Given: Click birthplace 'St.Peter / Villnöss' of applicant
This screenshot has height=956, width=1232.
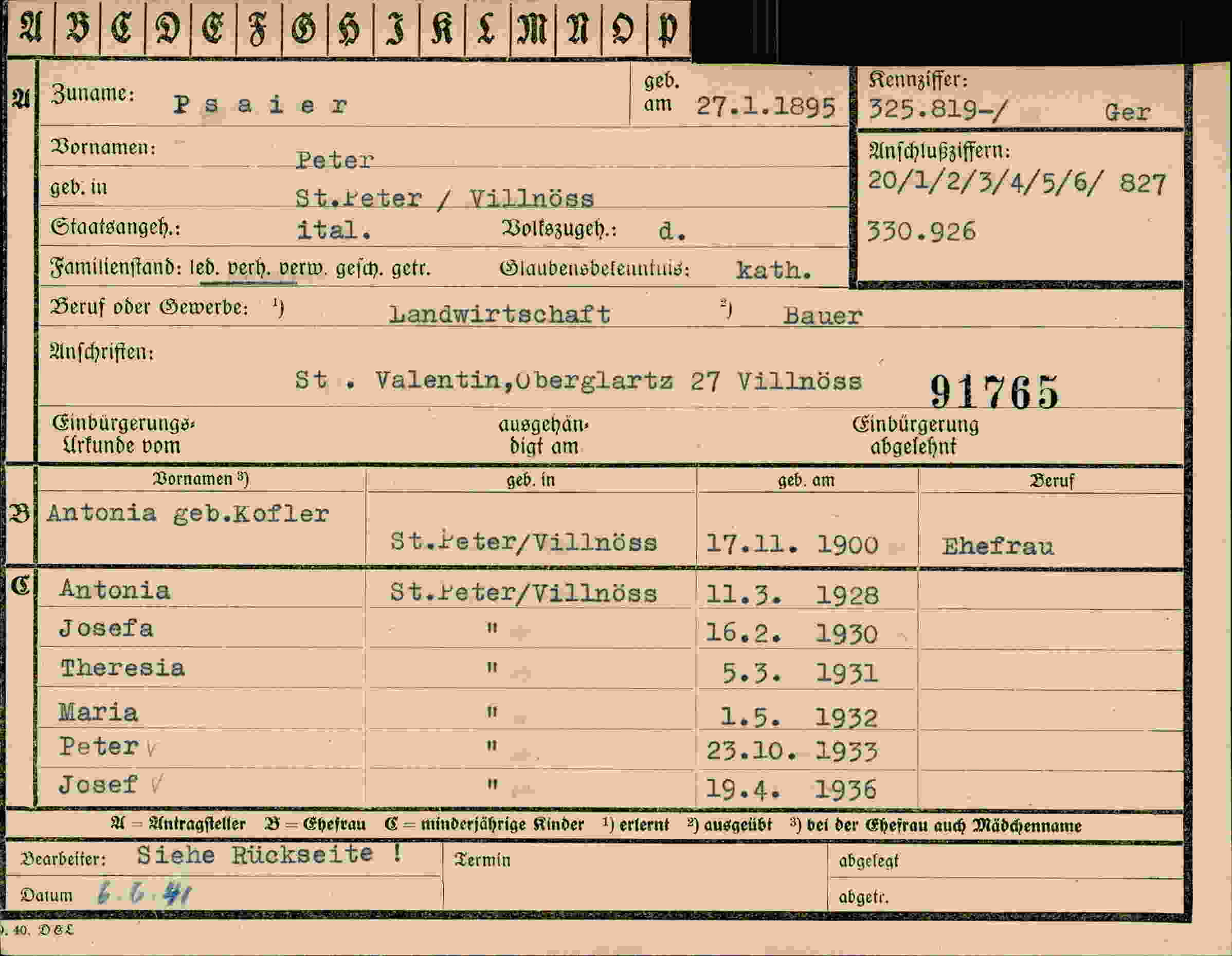Looking at the screenshot, I should 445,198.
